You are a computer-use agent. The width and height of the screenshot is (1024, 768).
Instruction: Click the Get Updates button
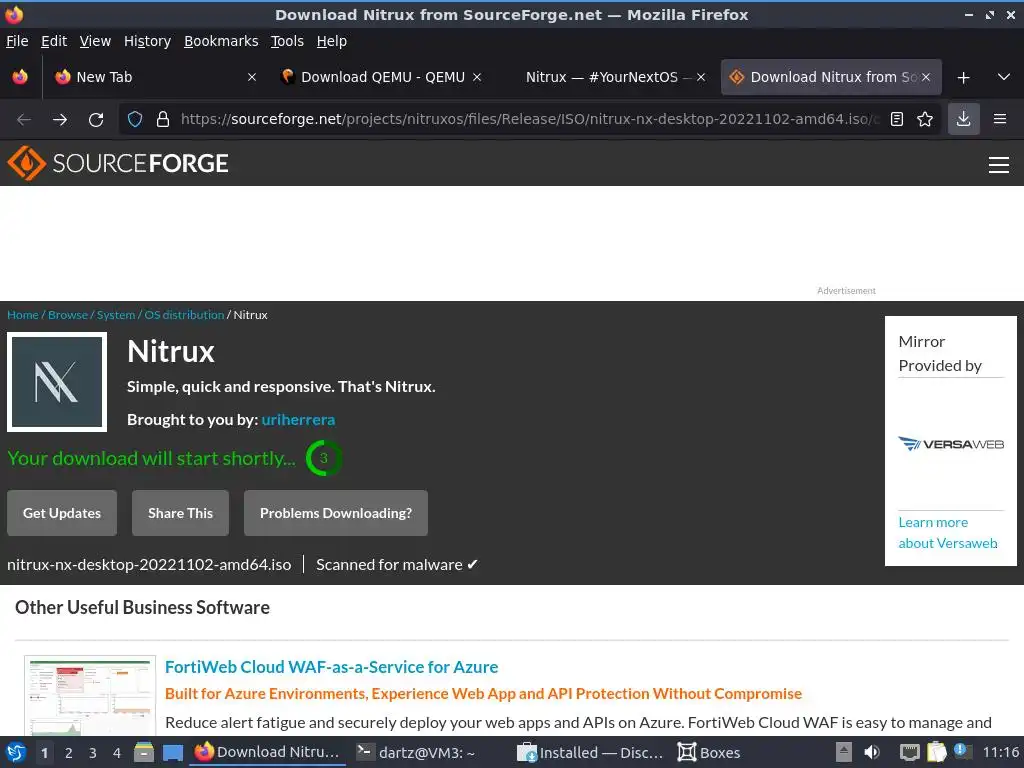click(62, 513)
